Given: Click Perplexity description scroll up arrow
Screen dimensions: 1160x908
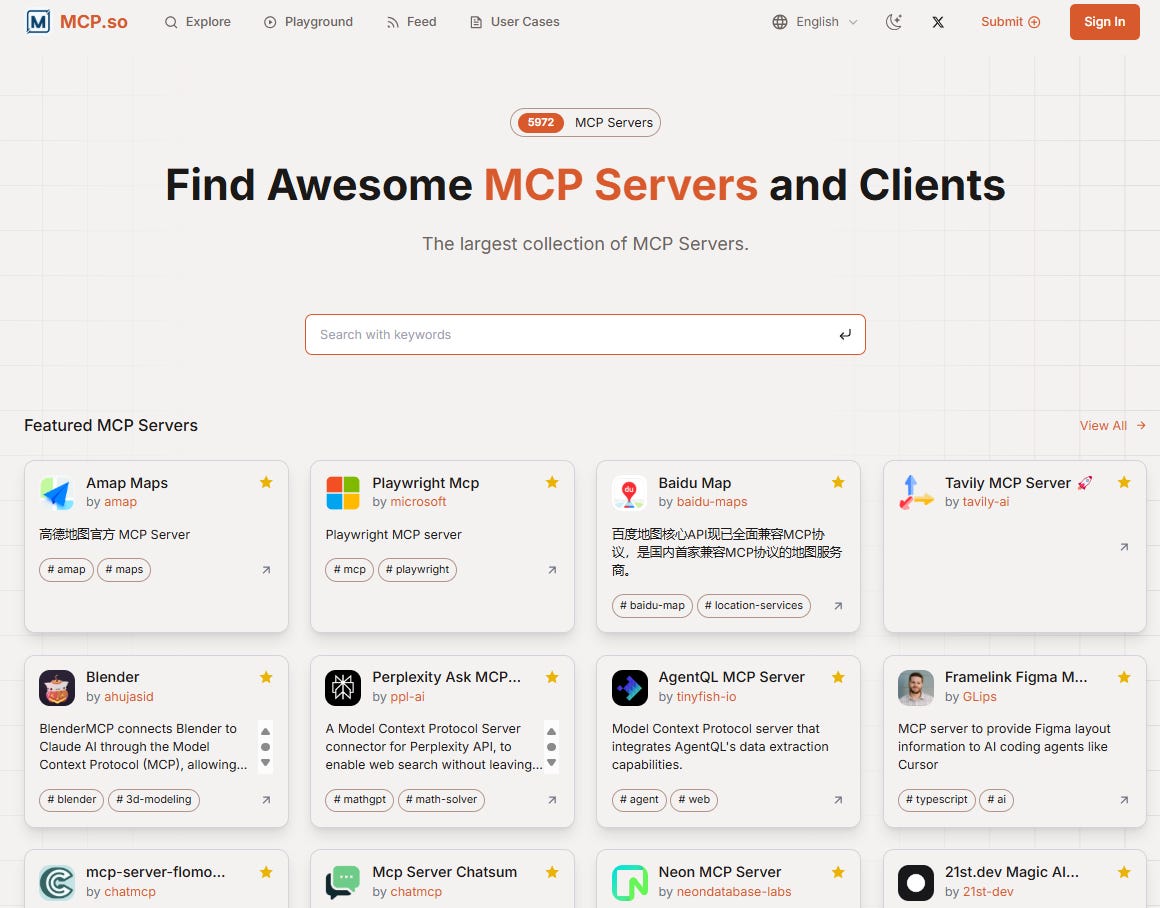Looking at the screenshot, I should pos(551,731).
